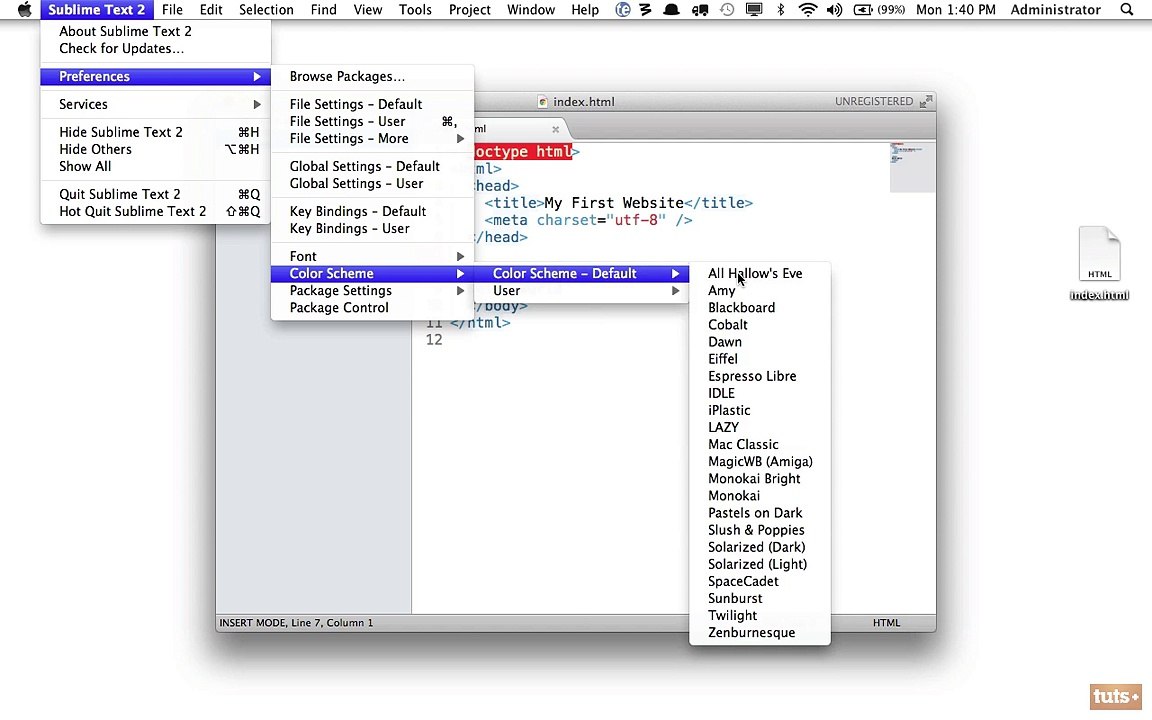This screenshot has width=1152, height=720.
Task: Expand the Package Settings submenu
Action: tap(372, 291)
